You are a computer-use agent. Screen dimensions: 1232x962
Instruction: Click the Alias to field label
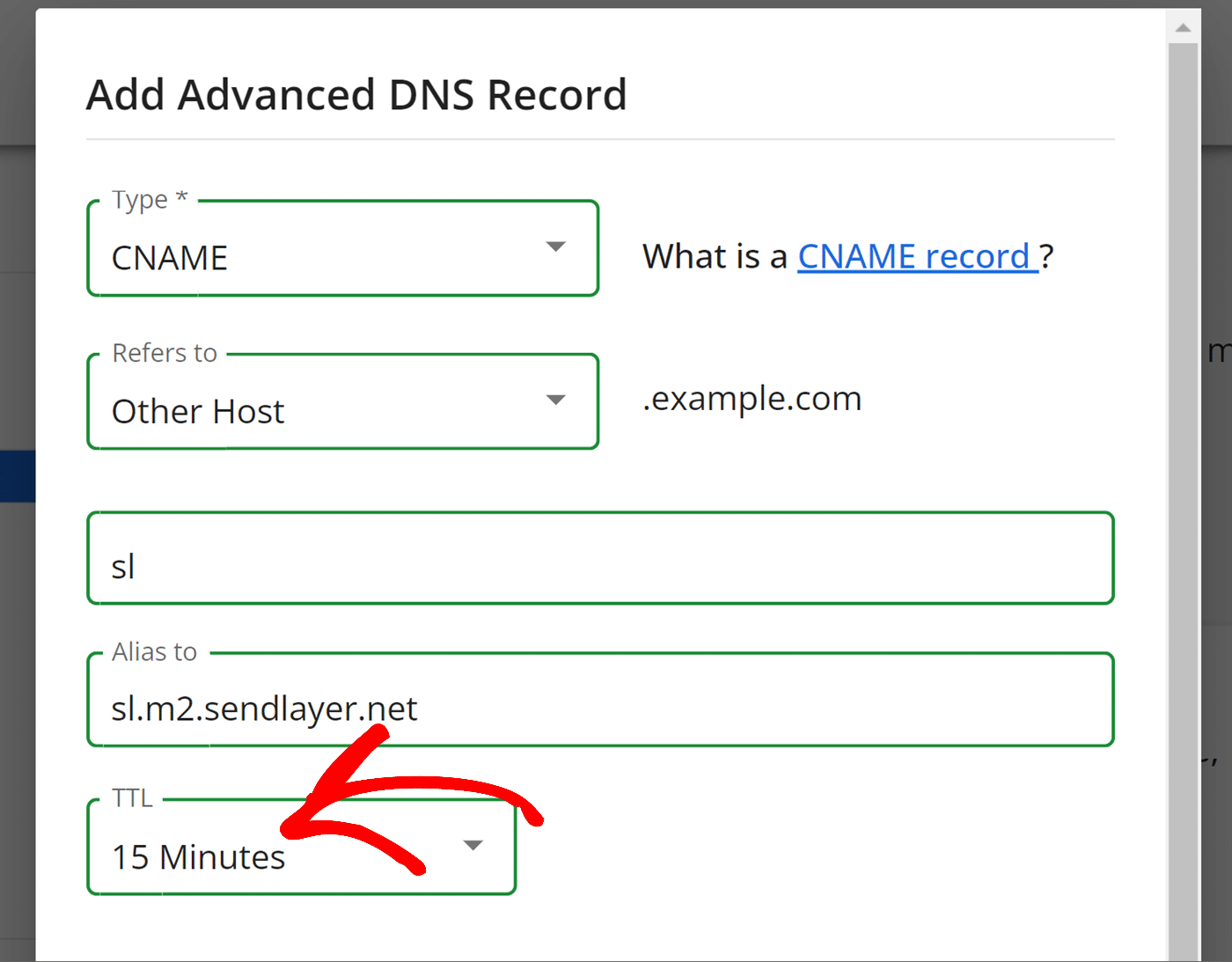click(155, 652)
